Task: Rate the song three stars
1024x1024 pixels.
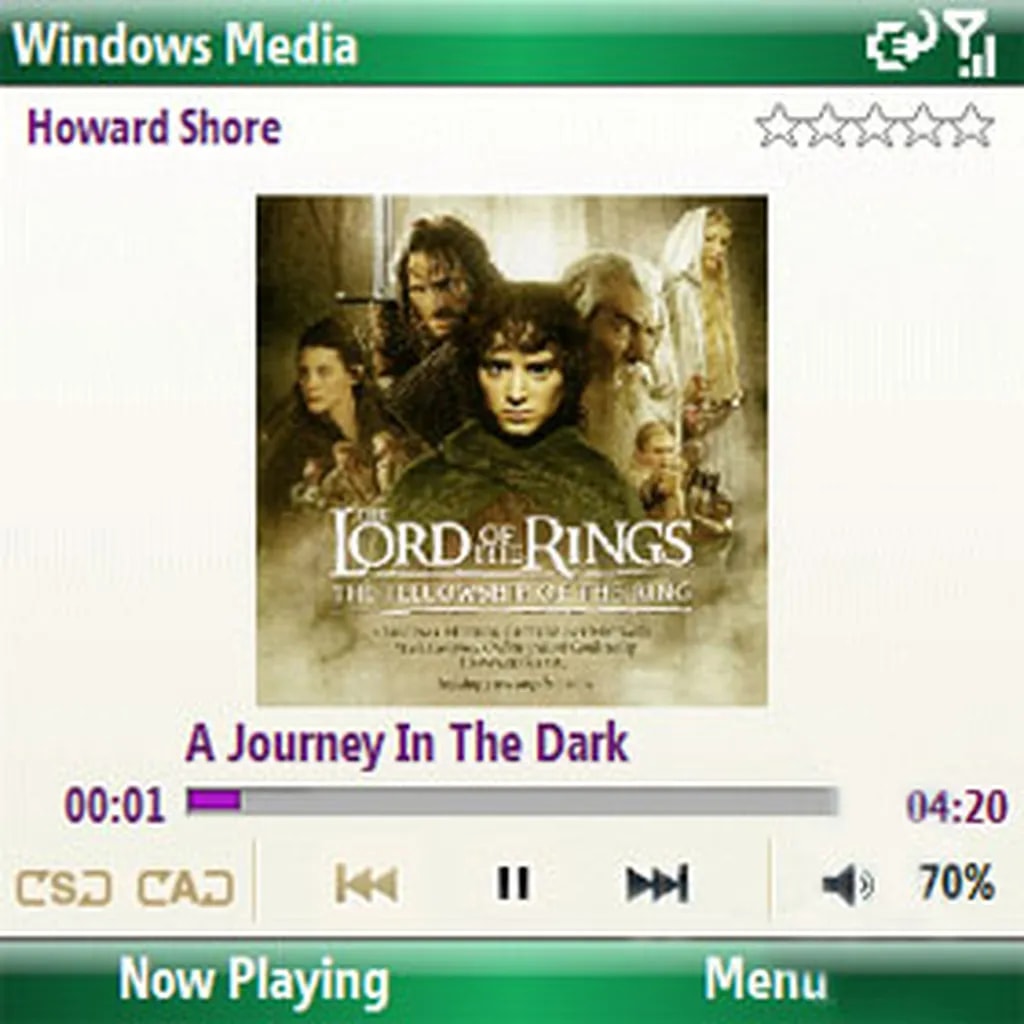Action: (875, 125)
